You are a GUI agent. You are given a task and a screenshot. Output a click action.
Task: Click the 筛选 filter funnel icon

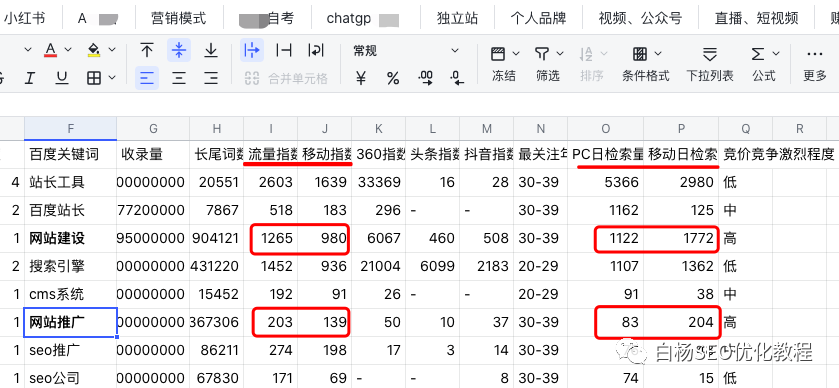tap(542, 54)
